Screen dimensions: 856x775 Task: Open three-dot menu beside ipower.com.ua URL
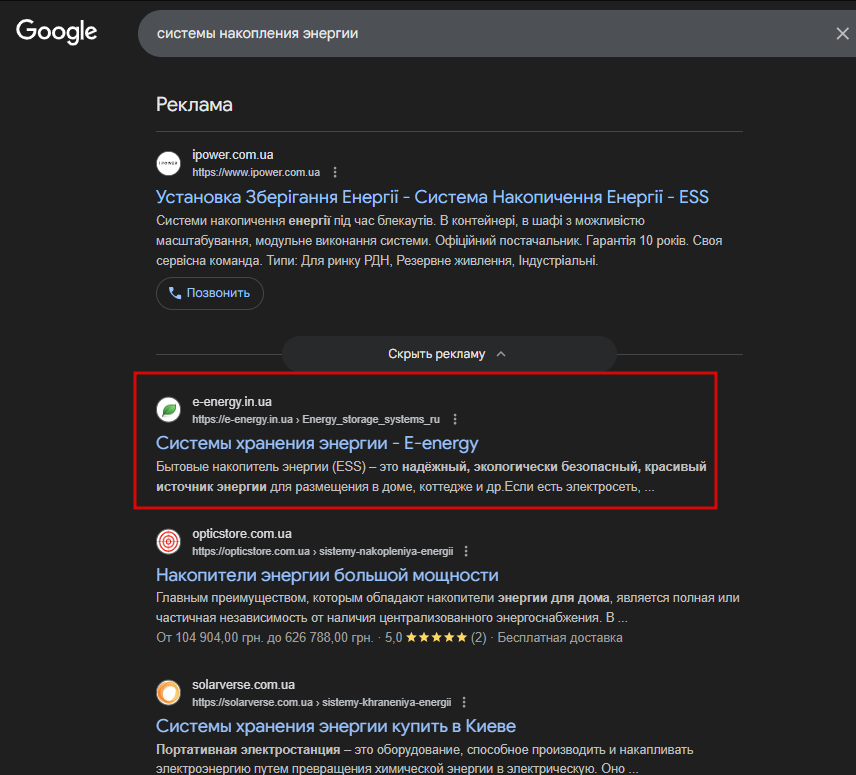click(x=335, y=172)
